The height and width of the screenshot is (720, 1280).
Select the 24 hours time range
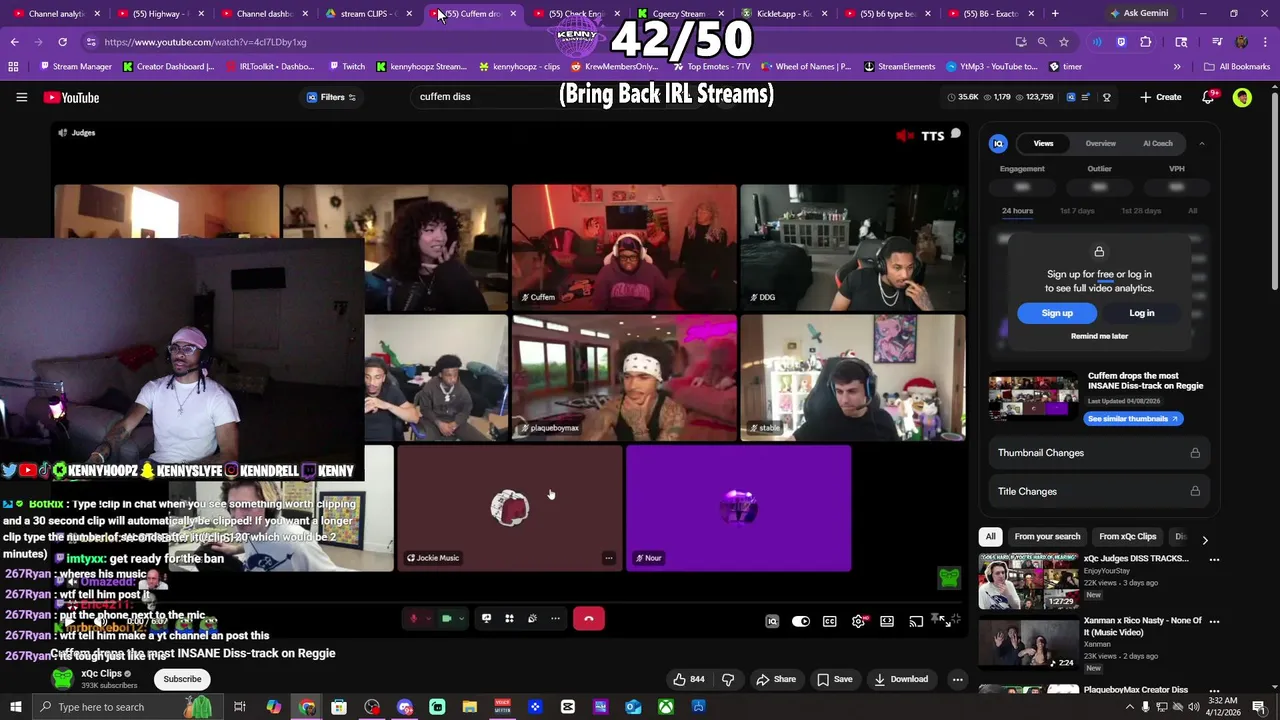click(1017, 211)
